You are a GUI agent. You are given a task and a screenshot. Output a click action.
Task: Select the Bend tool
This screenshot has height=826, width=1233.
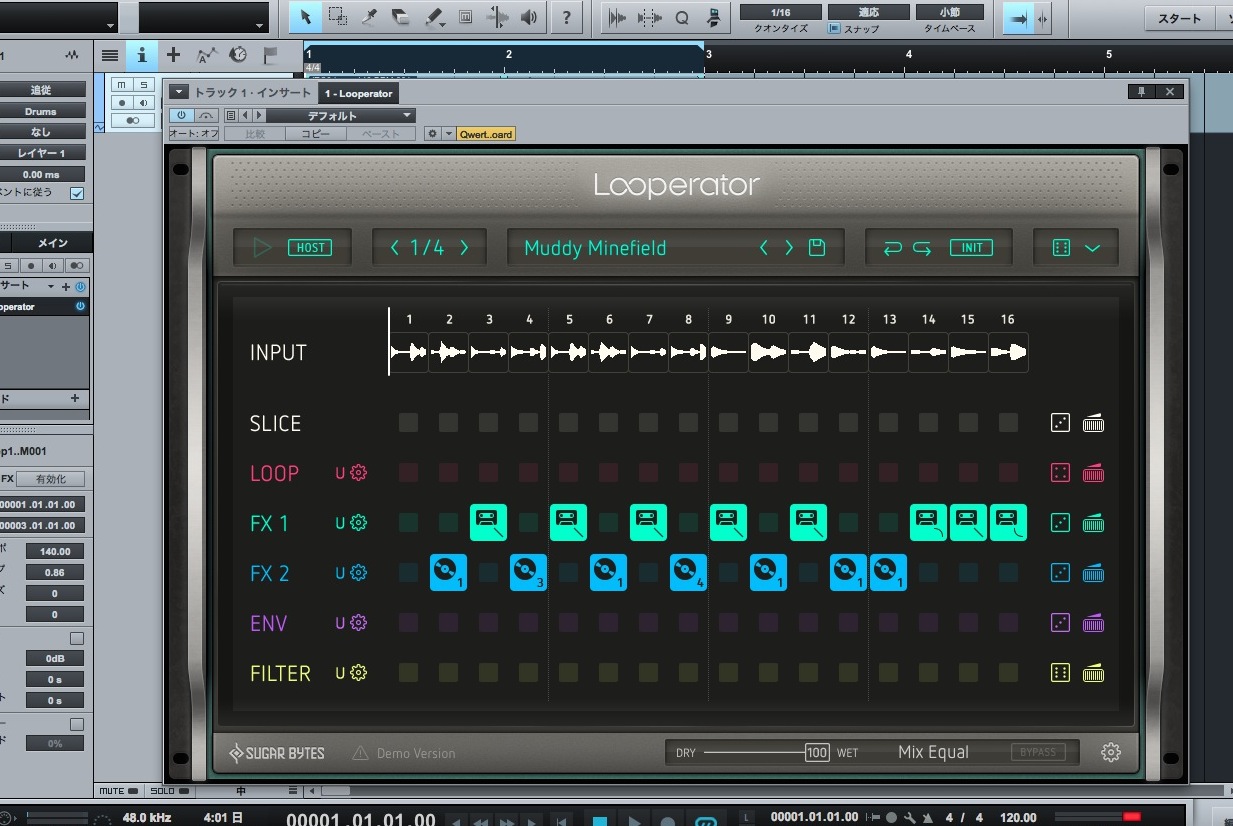(x=497, y=17)
